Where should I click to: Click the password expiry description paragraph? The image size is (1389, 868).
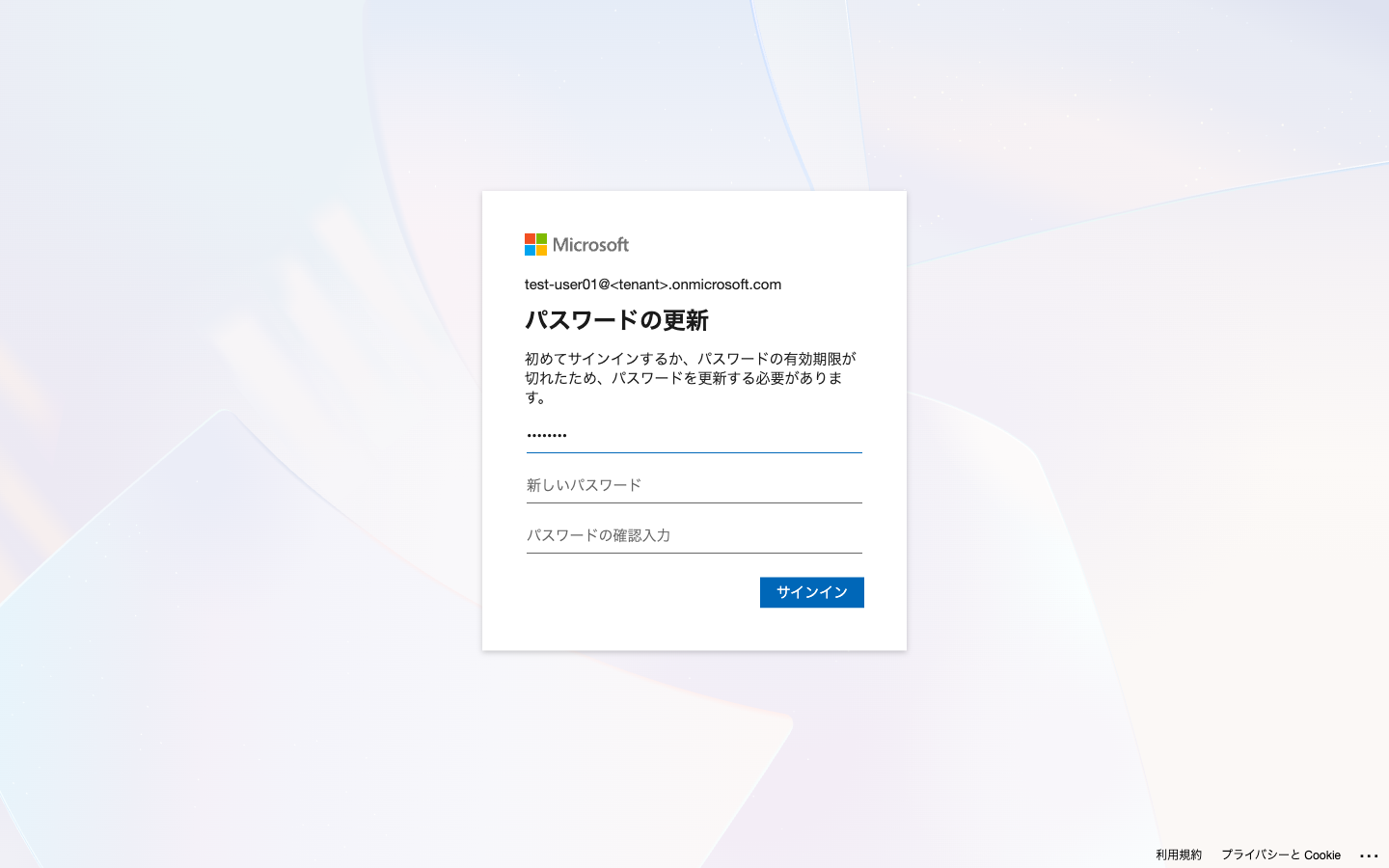point(690,378)
